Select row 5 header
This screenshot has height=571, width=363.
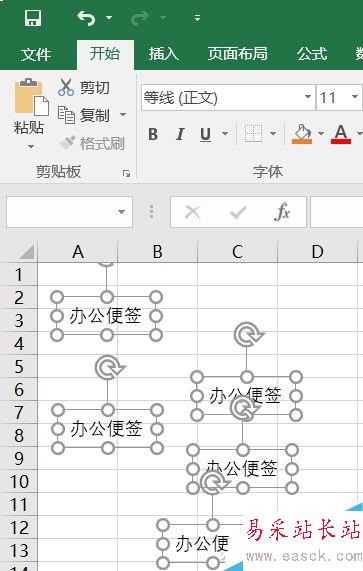[x=19, y=366]
